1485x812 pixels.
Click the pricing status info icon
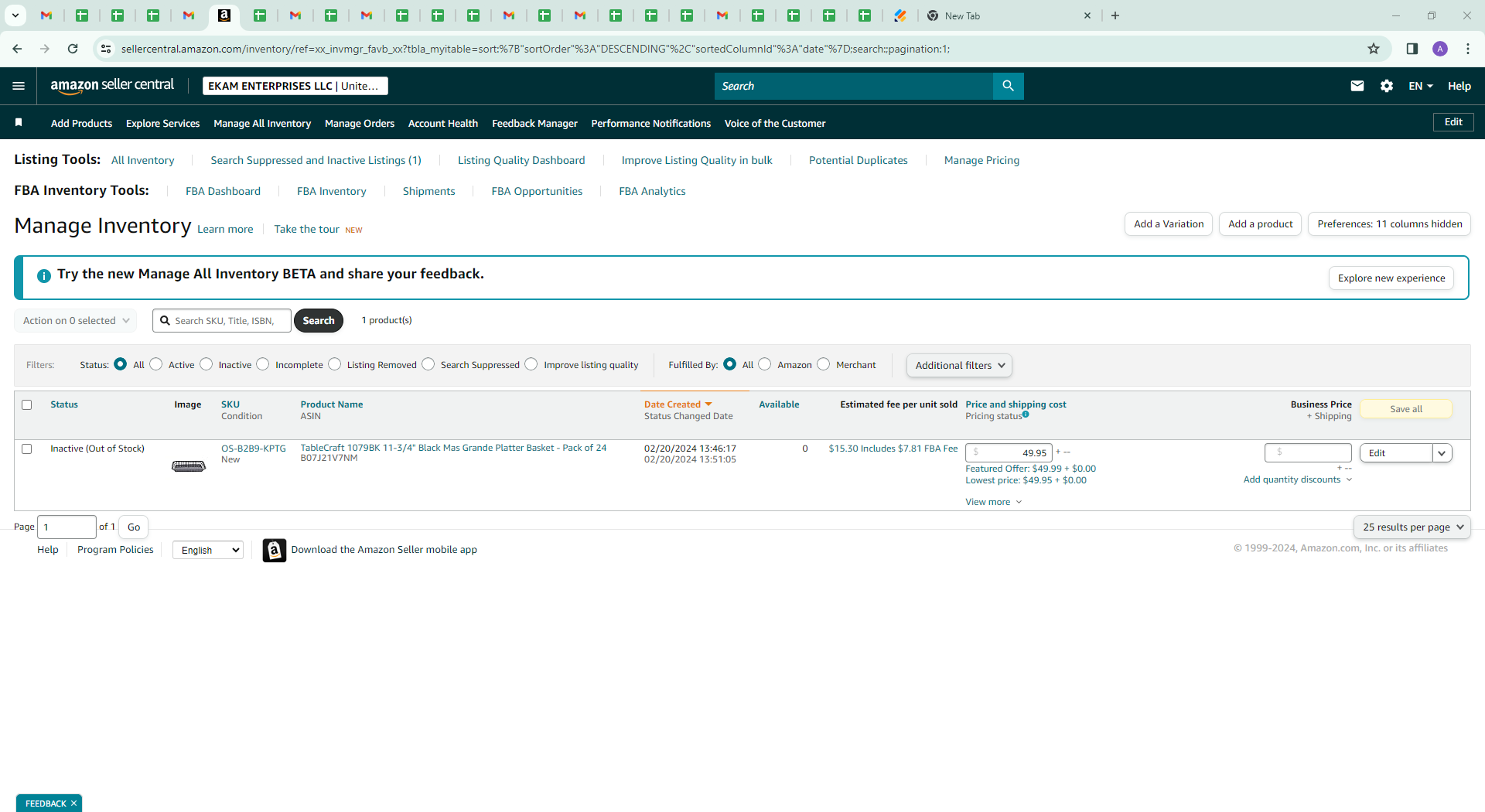(x=1026, y=415)
